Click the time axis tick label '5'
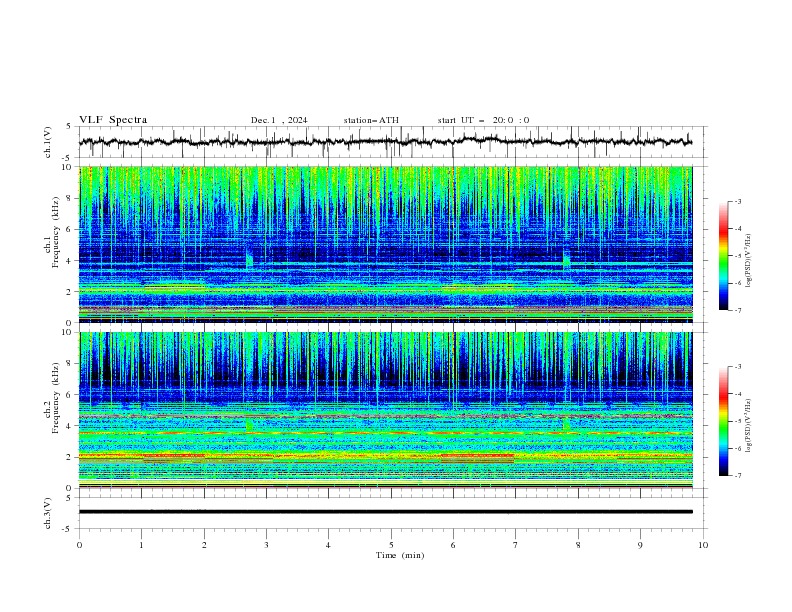The width and height of the screenshot is (792, 612). pyautogui.click(x=391, y=545)
